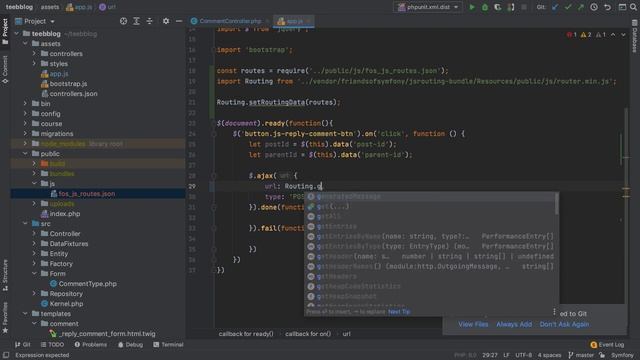
Task: Click Don't Ask Again in the notification
Action: coord(564,324)
